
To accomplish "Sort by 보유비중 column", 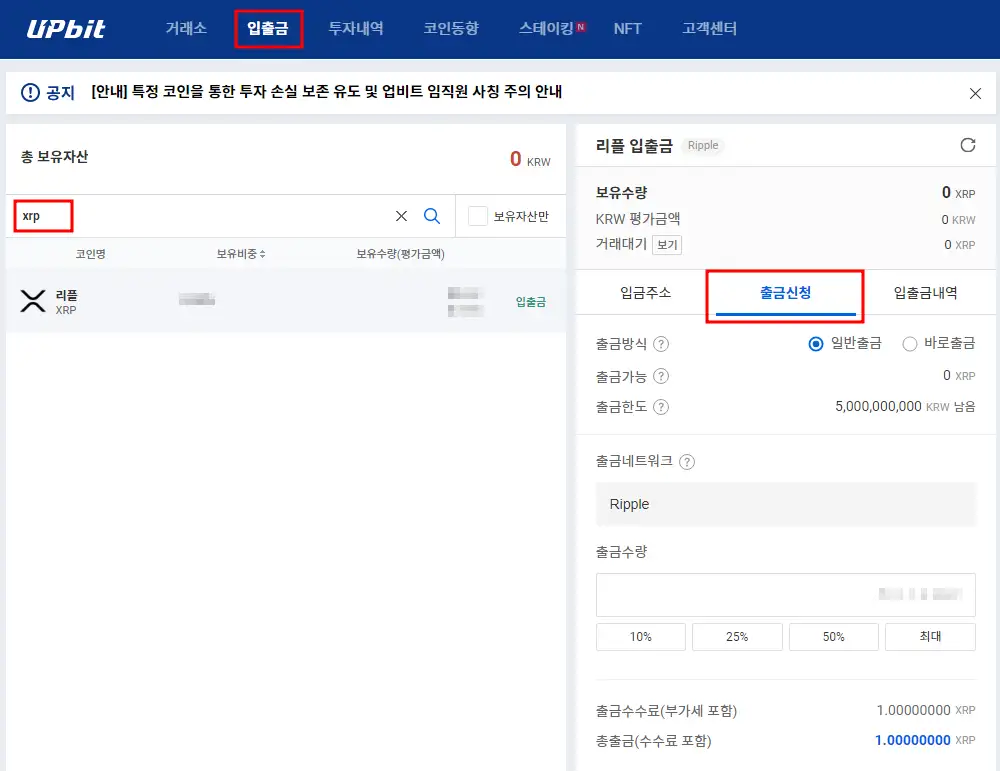I will click(240, 254).
